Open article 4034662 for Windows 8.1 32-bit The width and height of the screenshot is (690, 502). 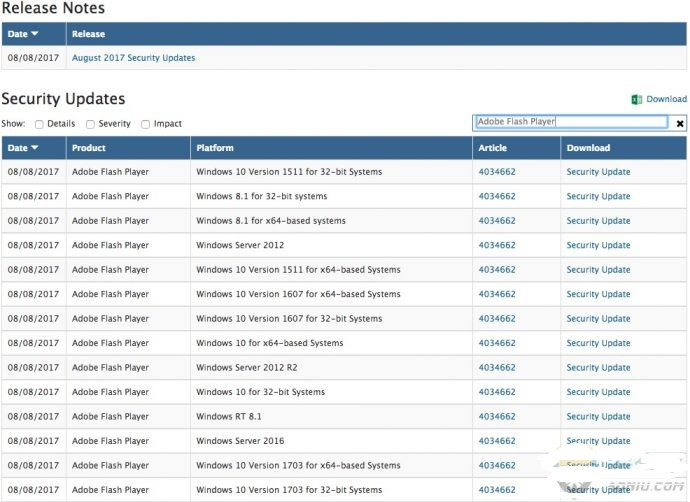[x=497, y=196]
